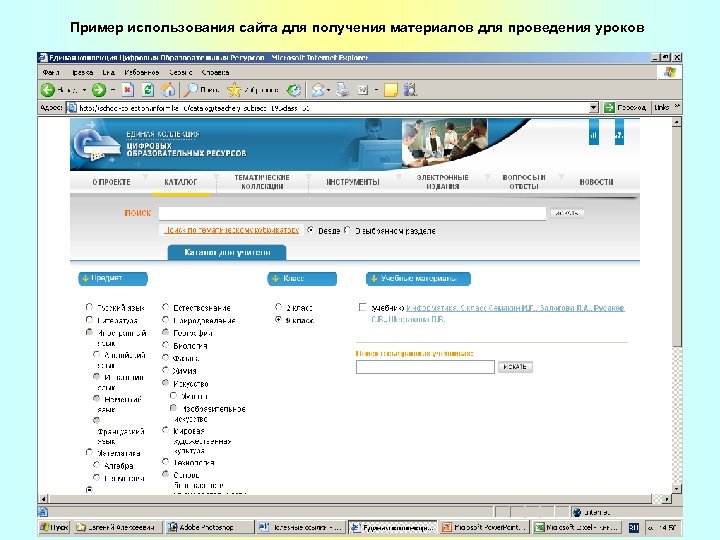This screenshot has height=540, width=720.
Task: Go to the Каталог site tab
Action: [x=181, y=182]
